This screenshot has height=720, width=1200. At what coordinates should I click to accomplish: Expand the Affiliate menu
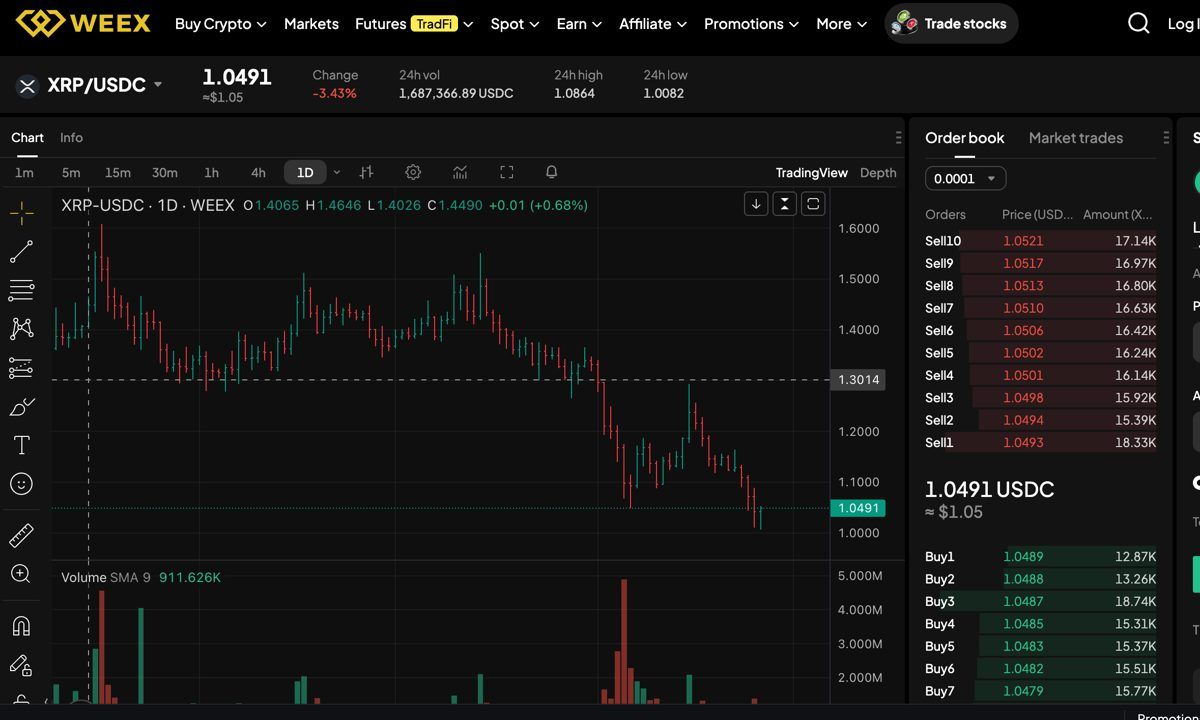point(653,23)
